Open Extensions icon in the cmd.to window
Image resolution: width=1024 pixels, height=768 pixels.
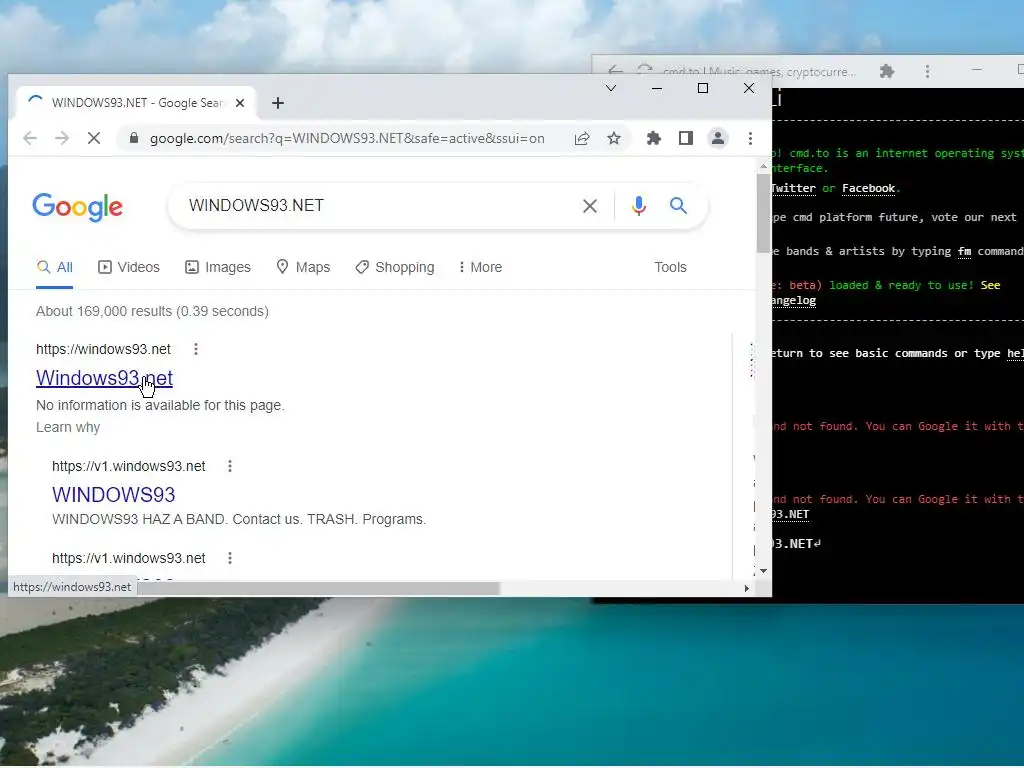click(x=887, y=71)
